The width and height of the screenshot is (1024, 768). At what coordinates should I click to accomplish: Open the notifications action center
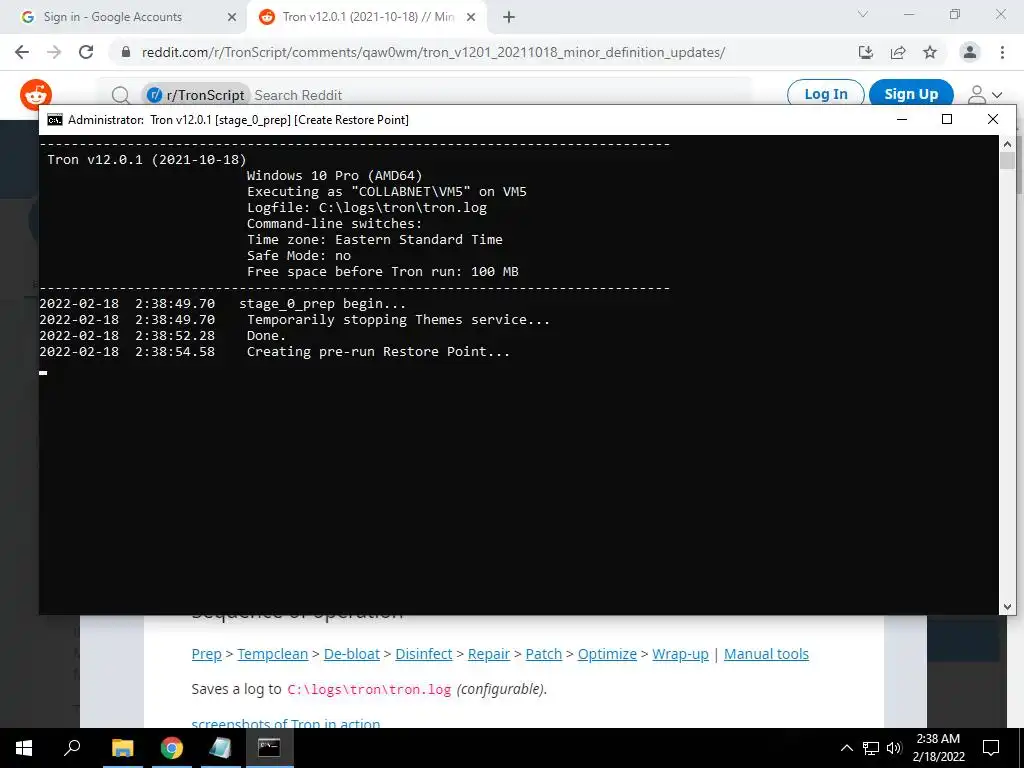pos(991,748)
